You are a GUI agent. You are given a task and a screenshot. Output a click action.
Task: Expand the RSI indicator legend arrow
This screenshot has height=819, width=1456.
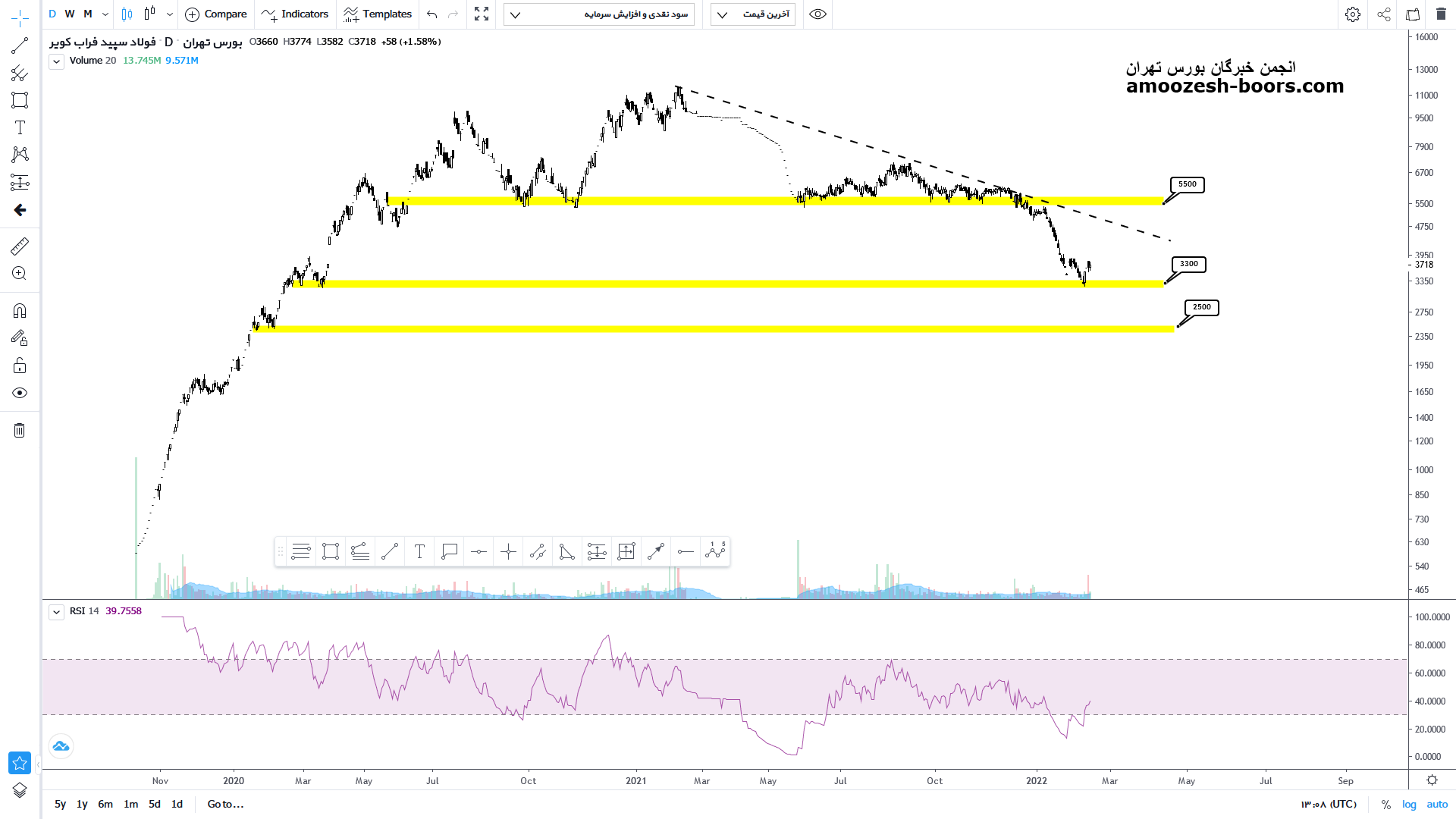pyautogui.click(x=56, y=611)
